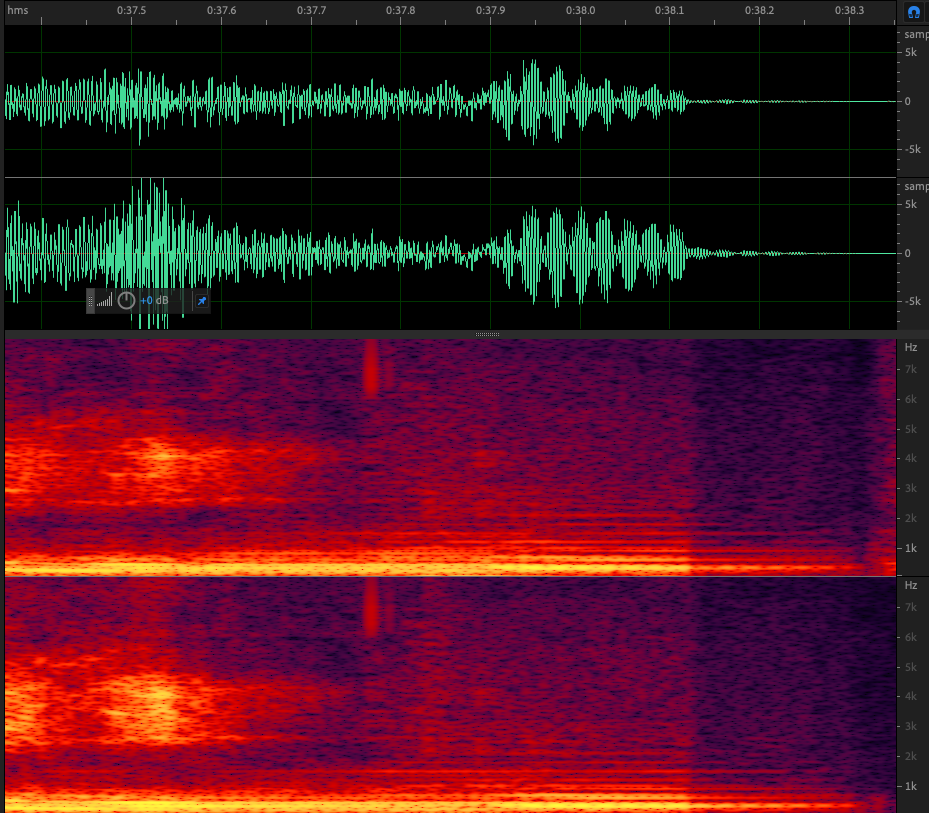Click the lower spectrogram Hz scale label
The image size is (929, 813).
[x=911, y=585]
